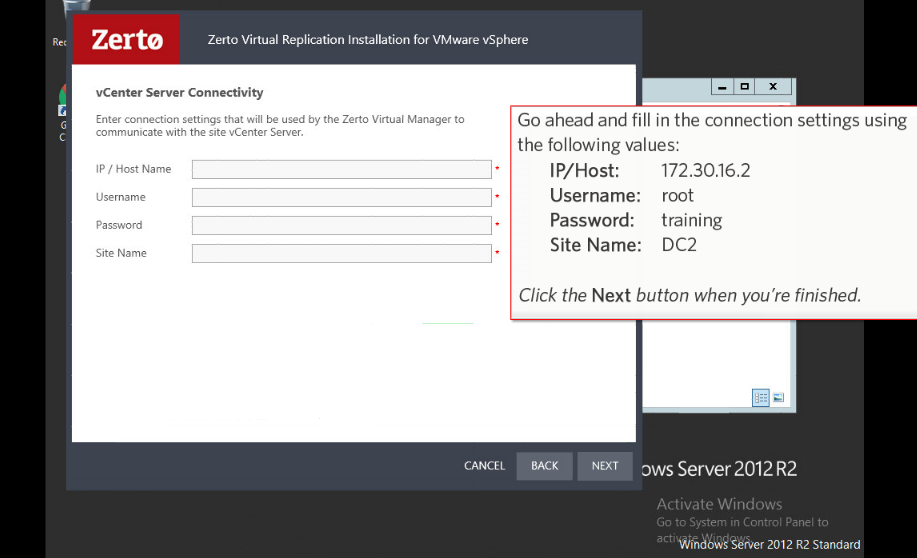The image size is (917, 558).
Task: Maximize the background Explorer window
Action: [x=745, y=88]
